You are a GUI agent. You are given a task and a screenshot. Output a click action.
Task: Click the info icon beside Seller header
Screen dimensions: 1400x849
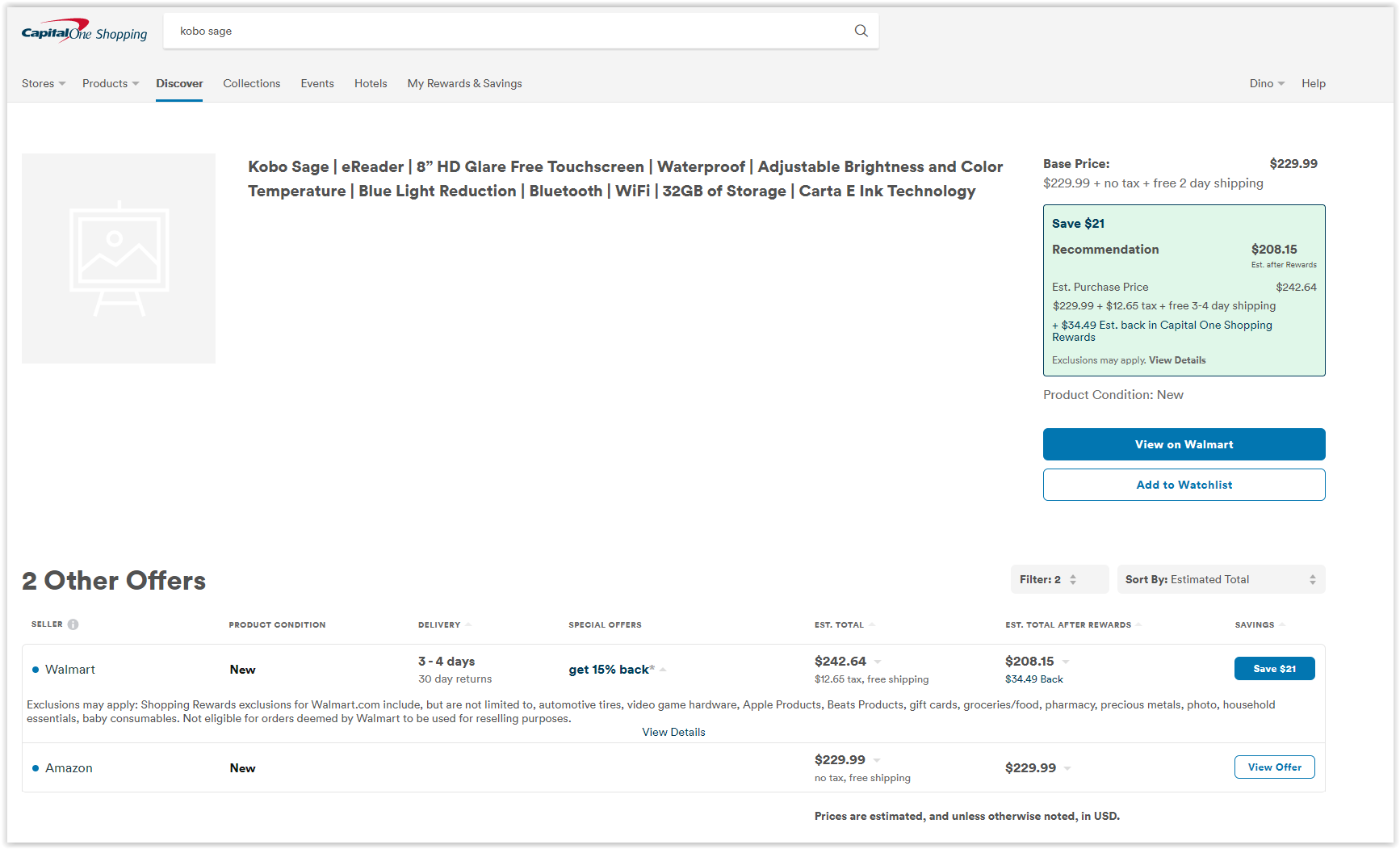[73, 624]
